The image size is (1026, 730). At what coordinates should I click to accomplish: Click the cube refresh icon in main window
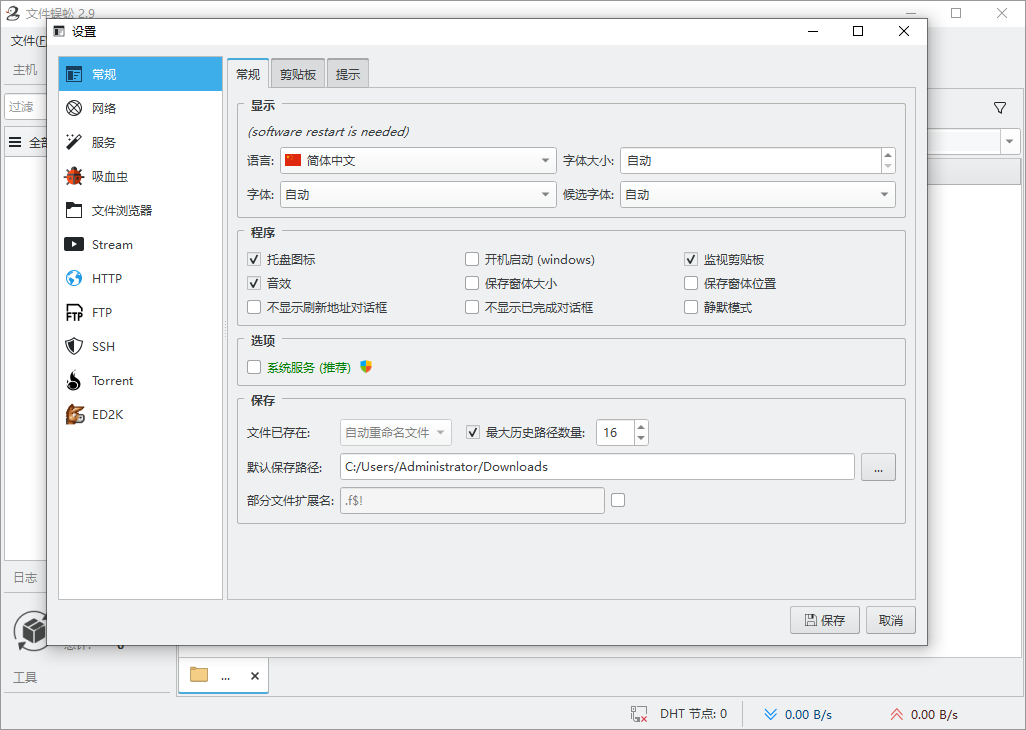31,631
